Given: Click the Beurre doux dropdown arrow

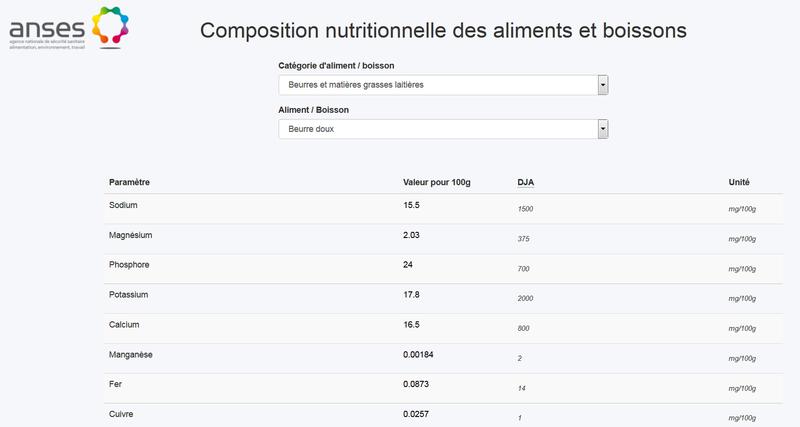Looking at the screenshot, I should tap(602, 128).
